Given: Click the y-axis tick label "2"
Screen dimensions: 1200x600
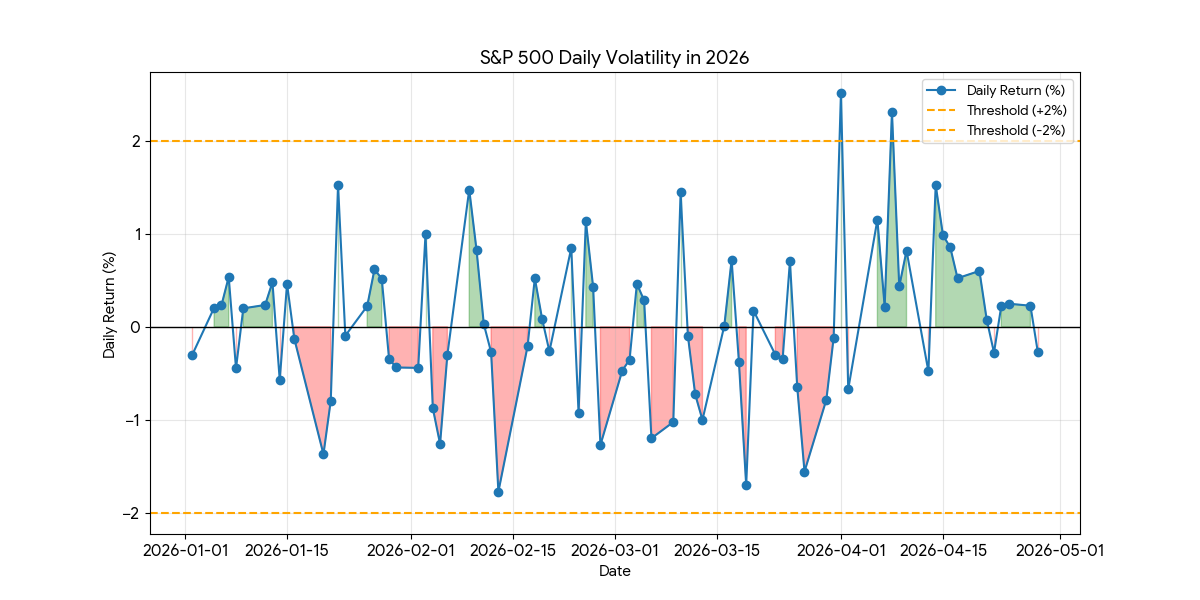Looking at the screenshot, I should (x=134, y=141).
